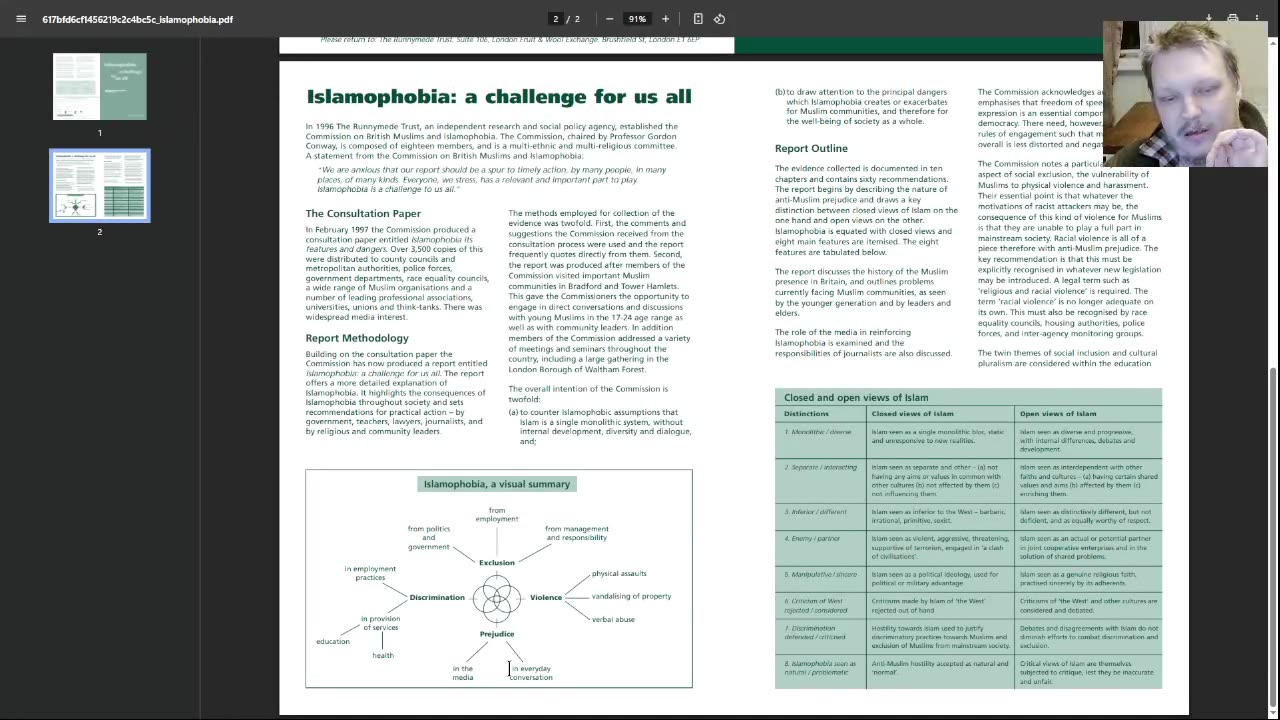Zoom out with the minus button
Screen dimensions: 1280x720
[609, 19]
